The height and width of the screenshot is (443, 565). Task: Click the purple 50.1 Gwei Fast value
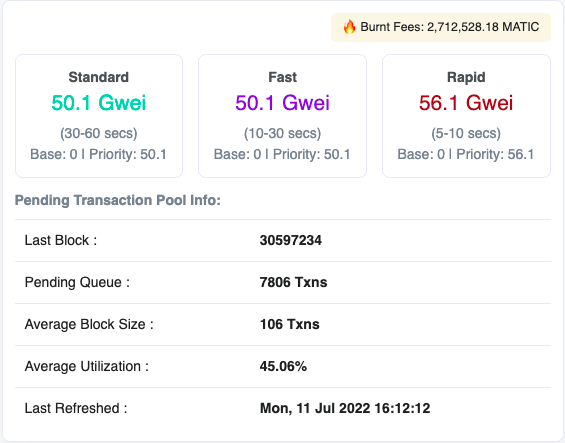click(x=282, y=103)
